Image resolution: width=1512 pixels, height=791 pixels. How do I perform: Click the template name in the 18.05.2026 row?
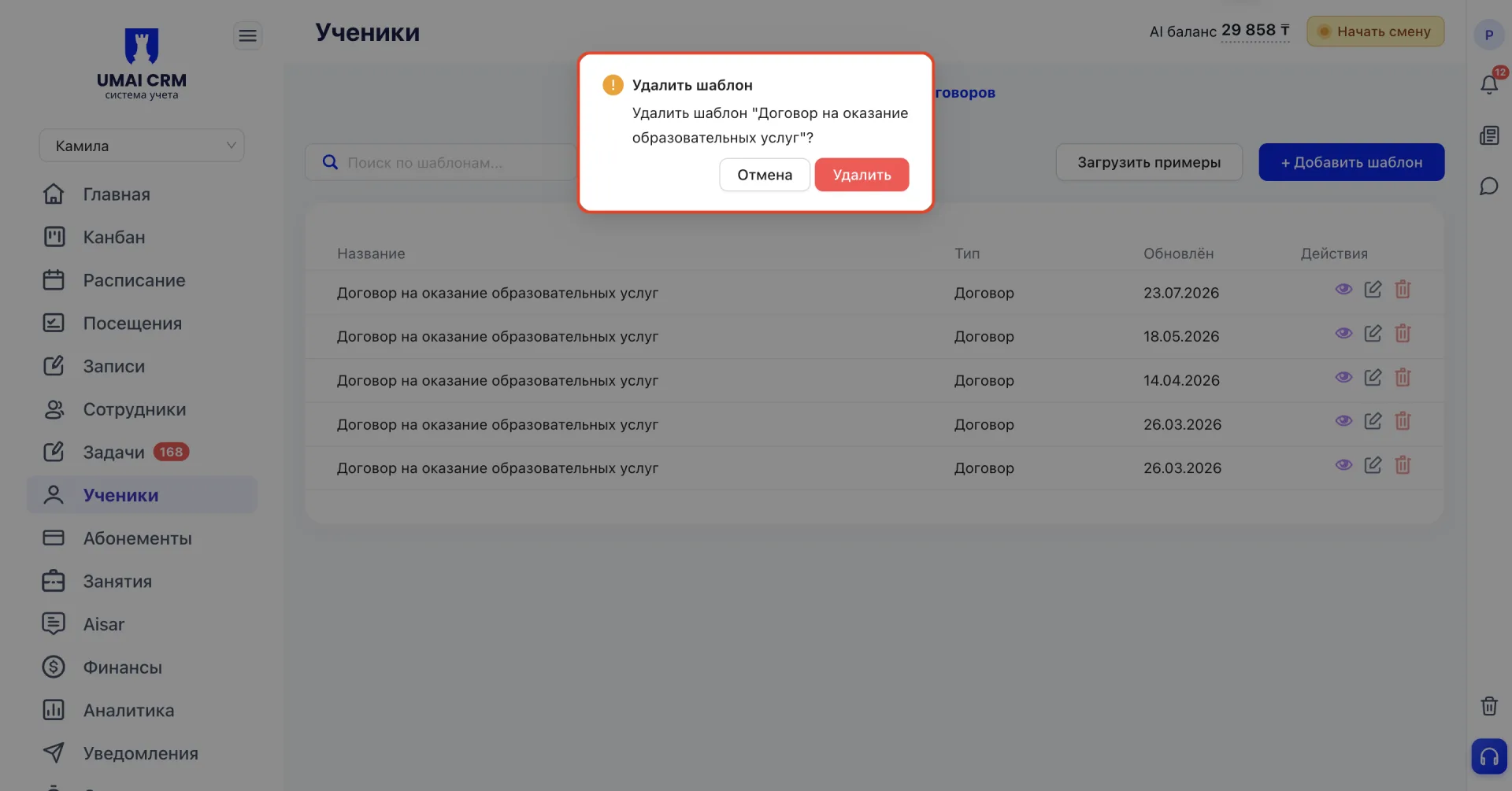tap(498, 337)
